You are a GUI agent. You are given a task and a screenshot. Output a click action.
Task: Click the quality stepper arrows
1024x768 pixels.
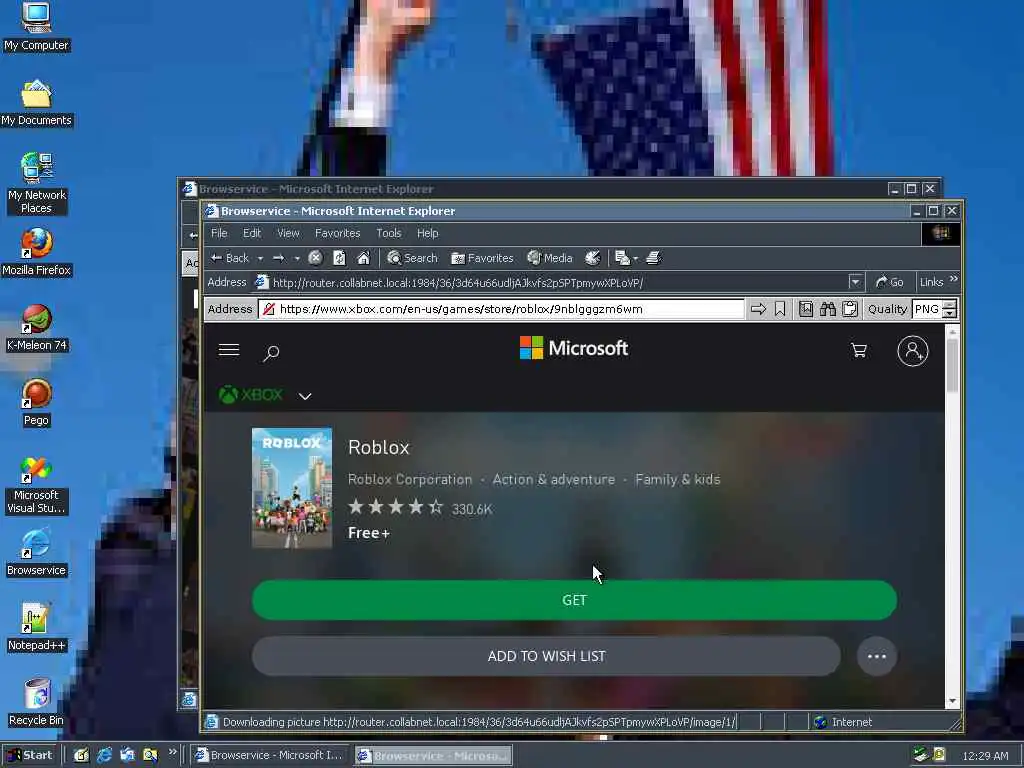click(950, 309)
